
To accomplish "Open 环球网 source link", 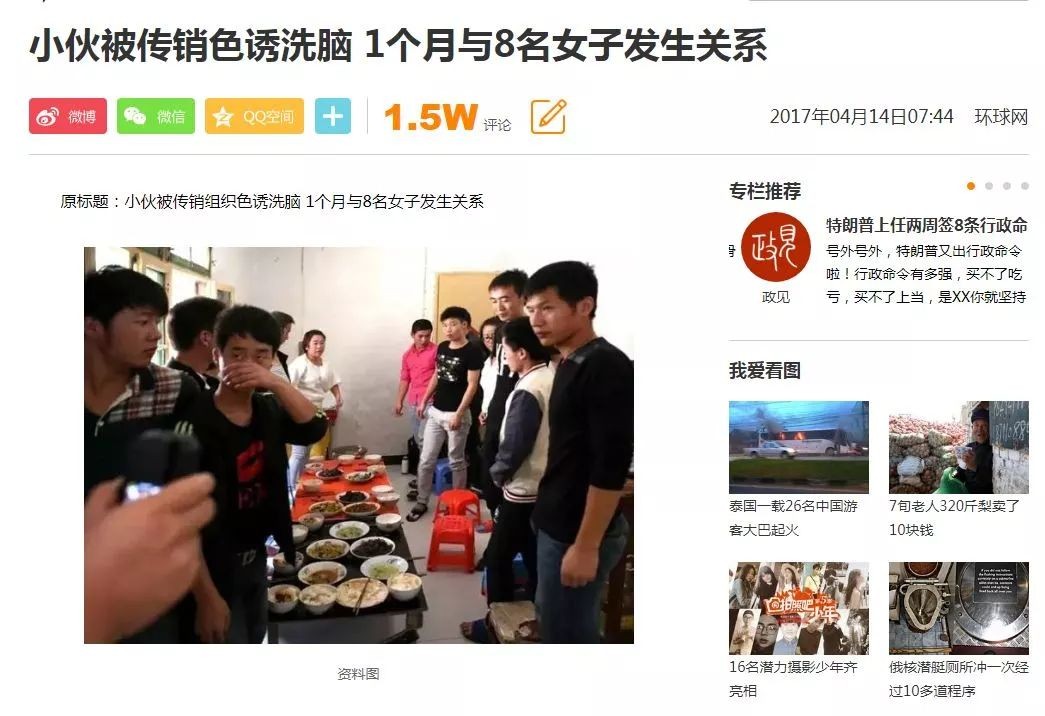I will coord(1001,117).
